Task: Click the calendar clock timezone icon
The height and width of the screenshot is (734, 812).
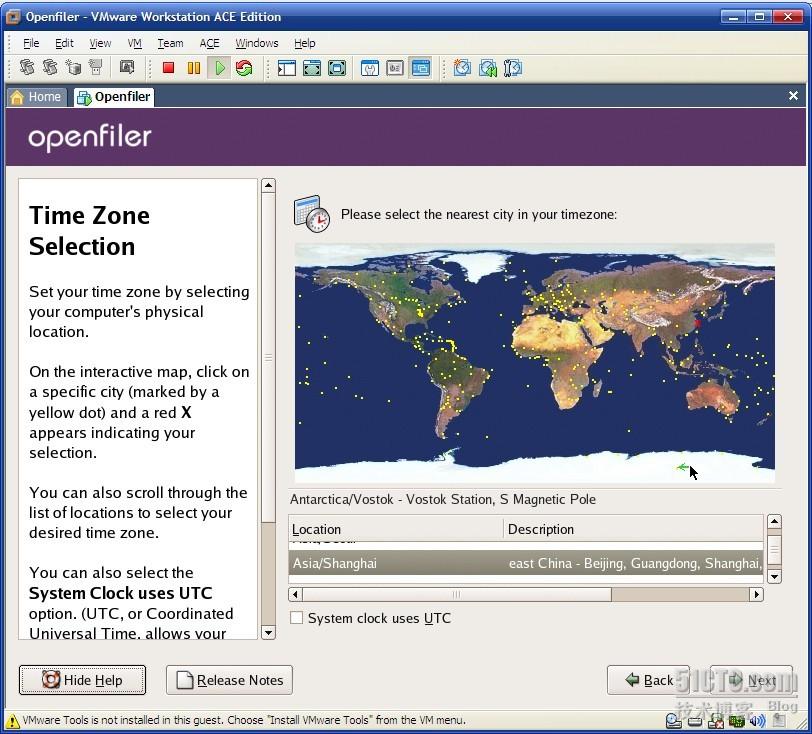Action: pos(311,213)
